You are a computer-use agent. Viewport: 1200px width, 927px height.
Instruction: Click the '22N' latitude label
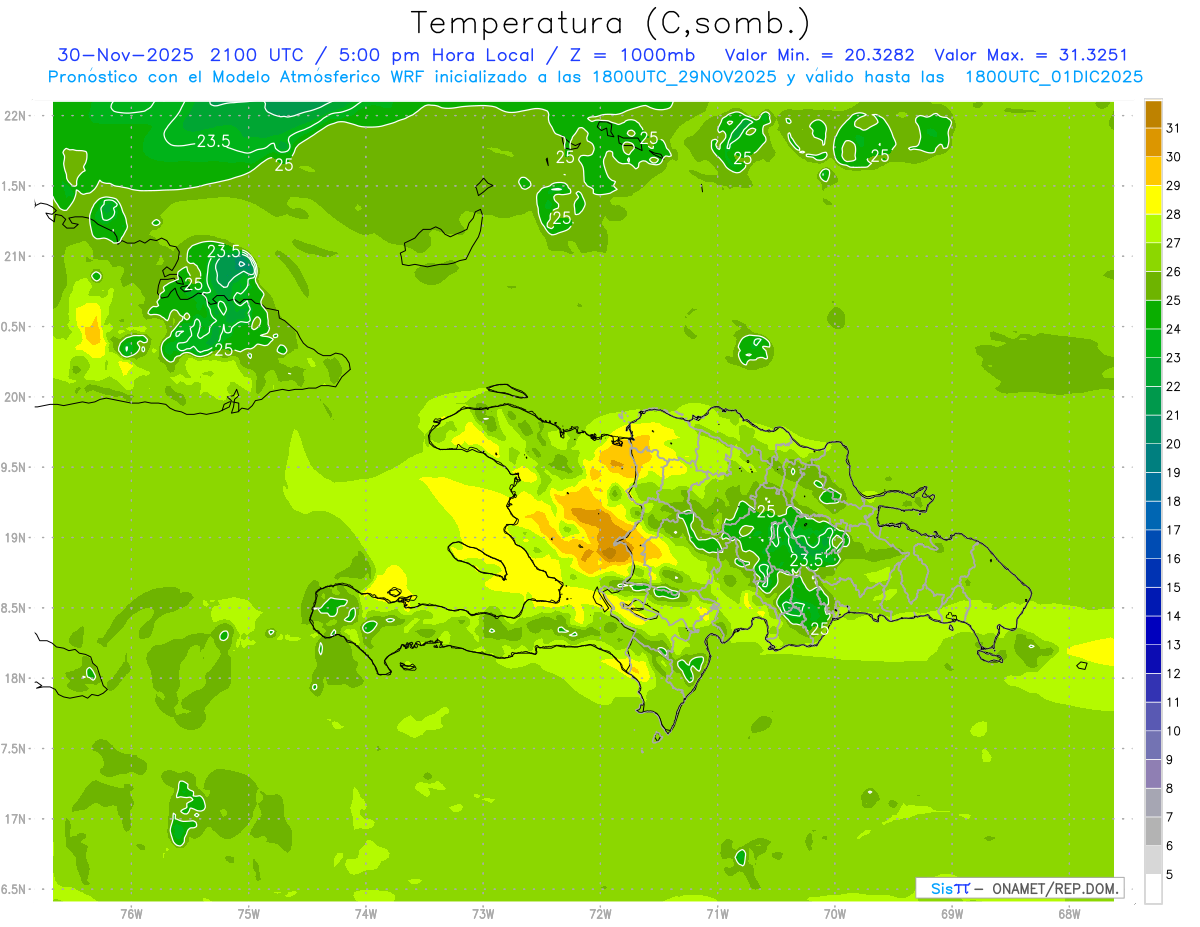click(x=15, y=115)
